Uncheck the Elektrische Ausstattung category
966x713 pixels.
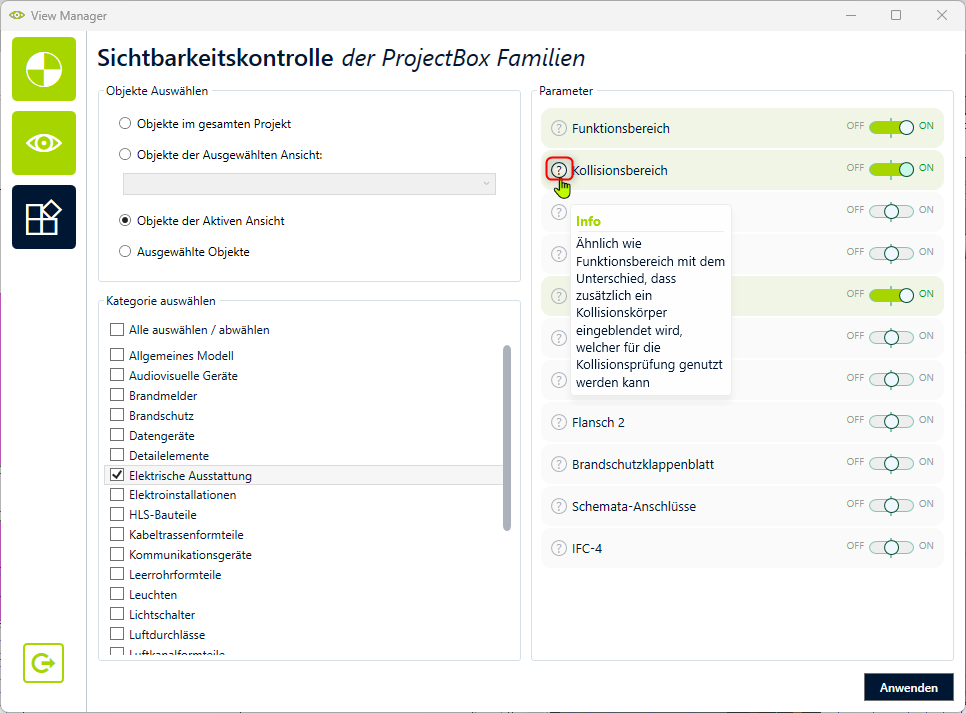[117, 475]
